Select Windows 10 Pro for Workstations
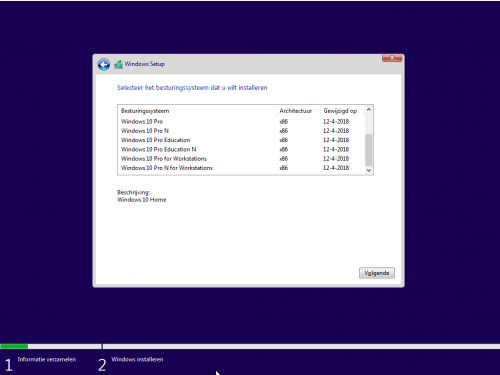500x375 pixels. pos(241,159)
